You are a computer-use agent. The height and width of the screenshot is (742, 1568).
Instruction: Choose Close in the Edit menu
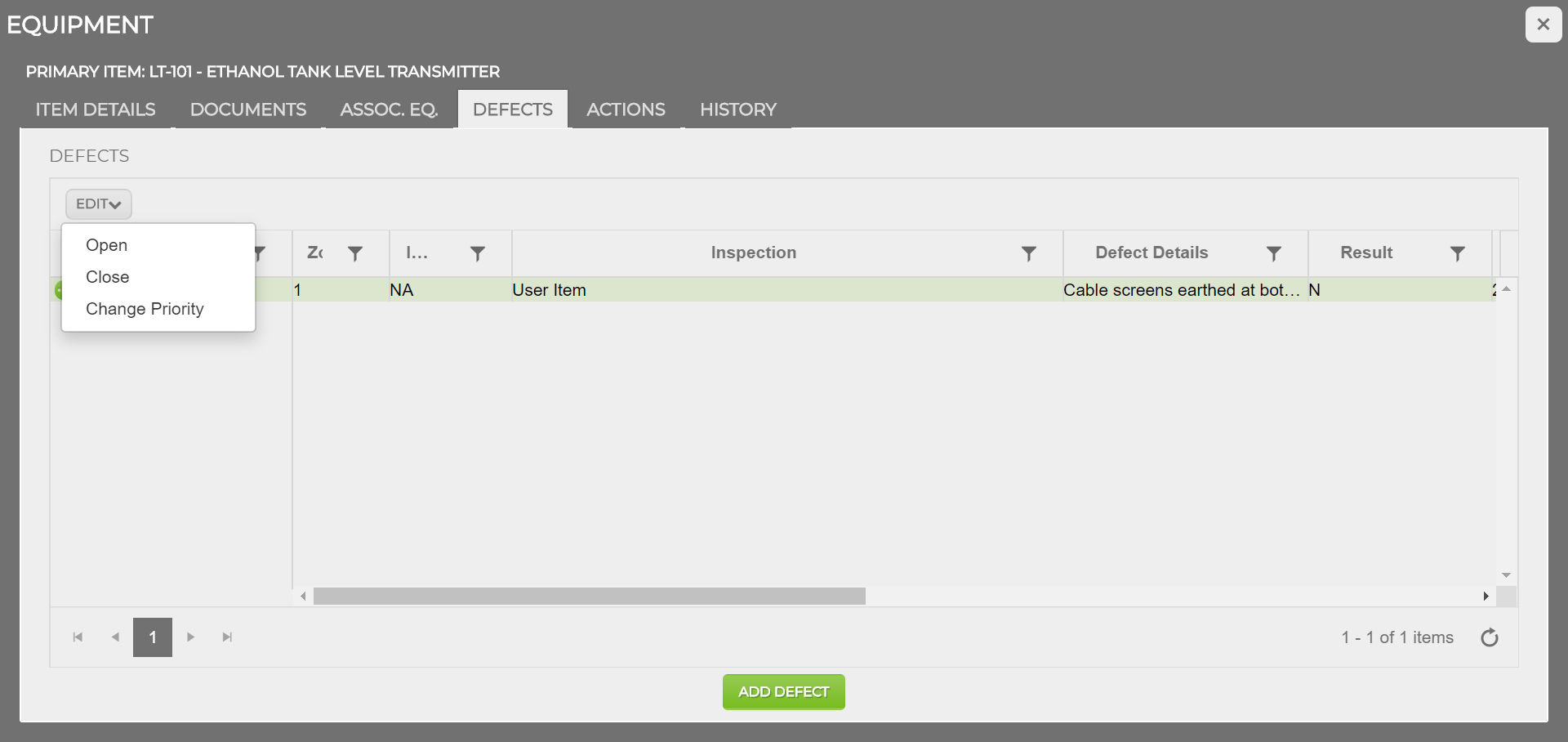click(x=107, y=277)
